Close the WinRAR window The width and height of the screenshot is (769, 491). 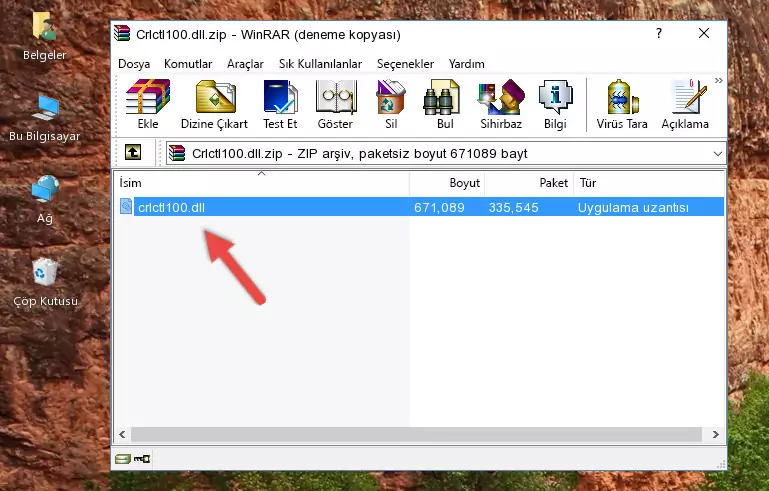(704, 33)
